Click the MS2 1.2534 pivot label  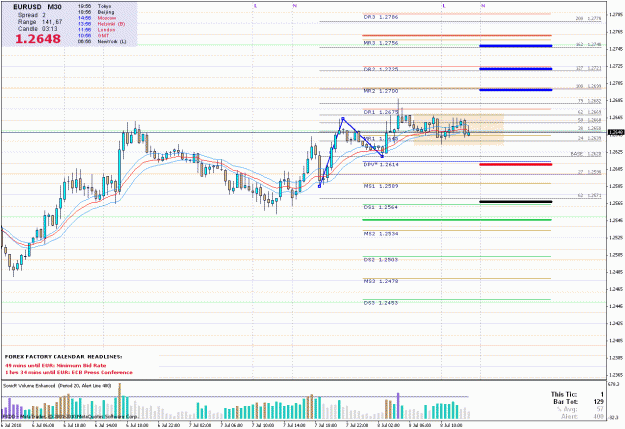(x=381, y=234)
